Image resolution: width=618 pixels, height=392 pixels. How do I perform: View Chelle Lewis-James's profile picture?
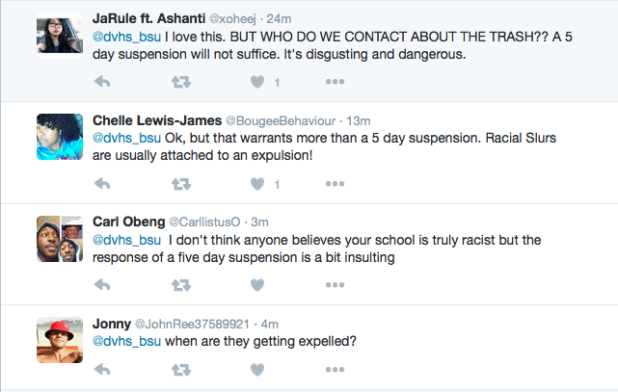60,137
